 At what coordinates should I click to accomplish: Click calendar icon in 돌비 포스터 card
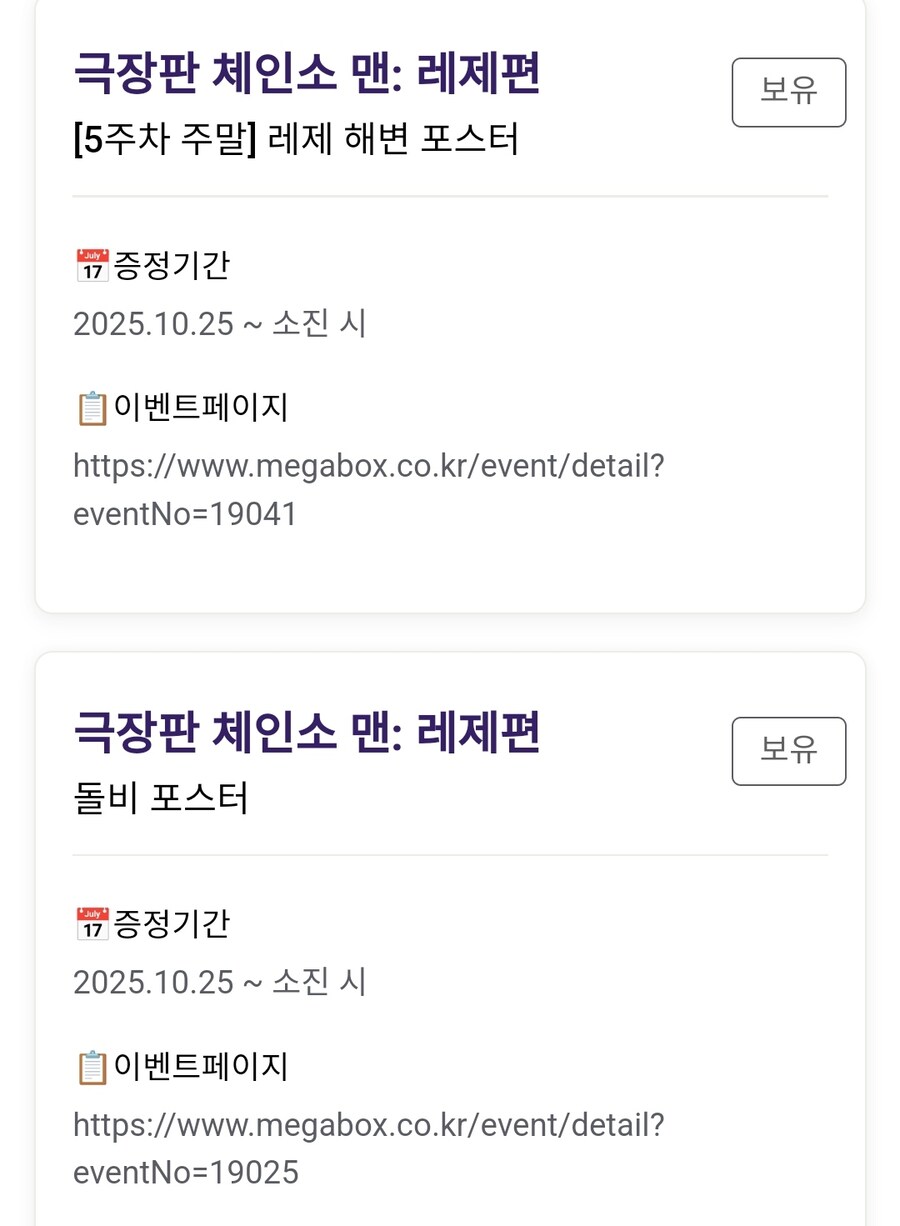[92, 924]
